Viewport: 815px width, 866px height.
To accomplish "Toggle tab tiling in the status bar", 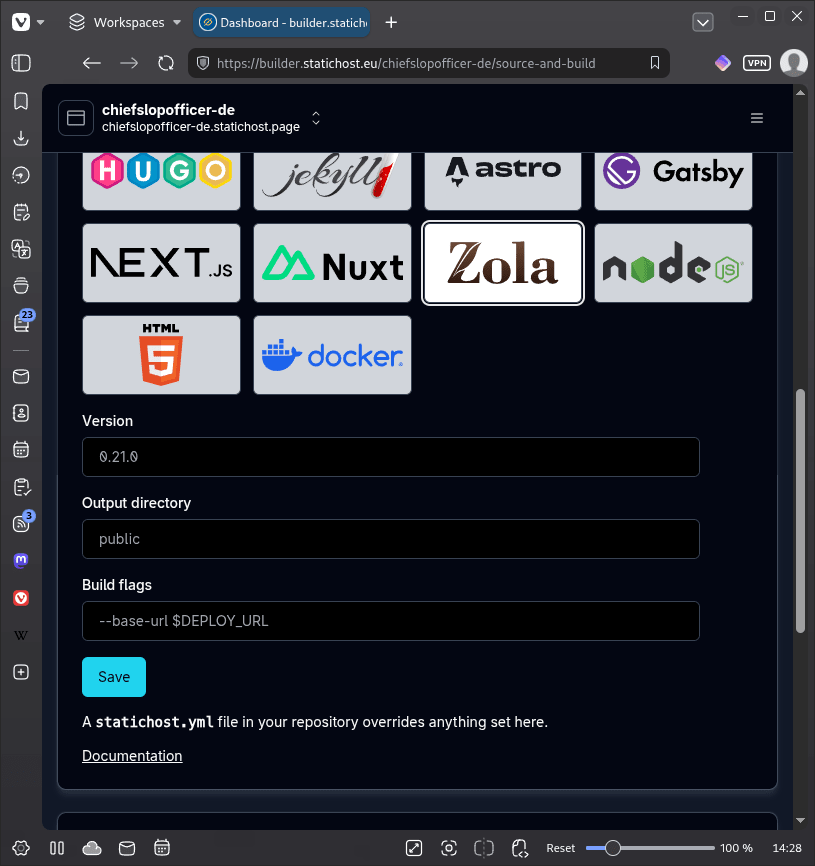I will [57, 848].
